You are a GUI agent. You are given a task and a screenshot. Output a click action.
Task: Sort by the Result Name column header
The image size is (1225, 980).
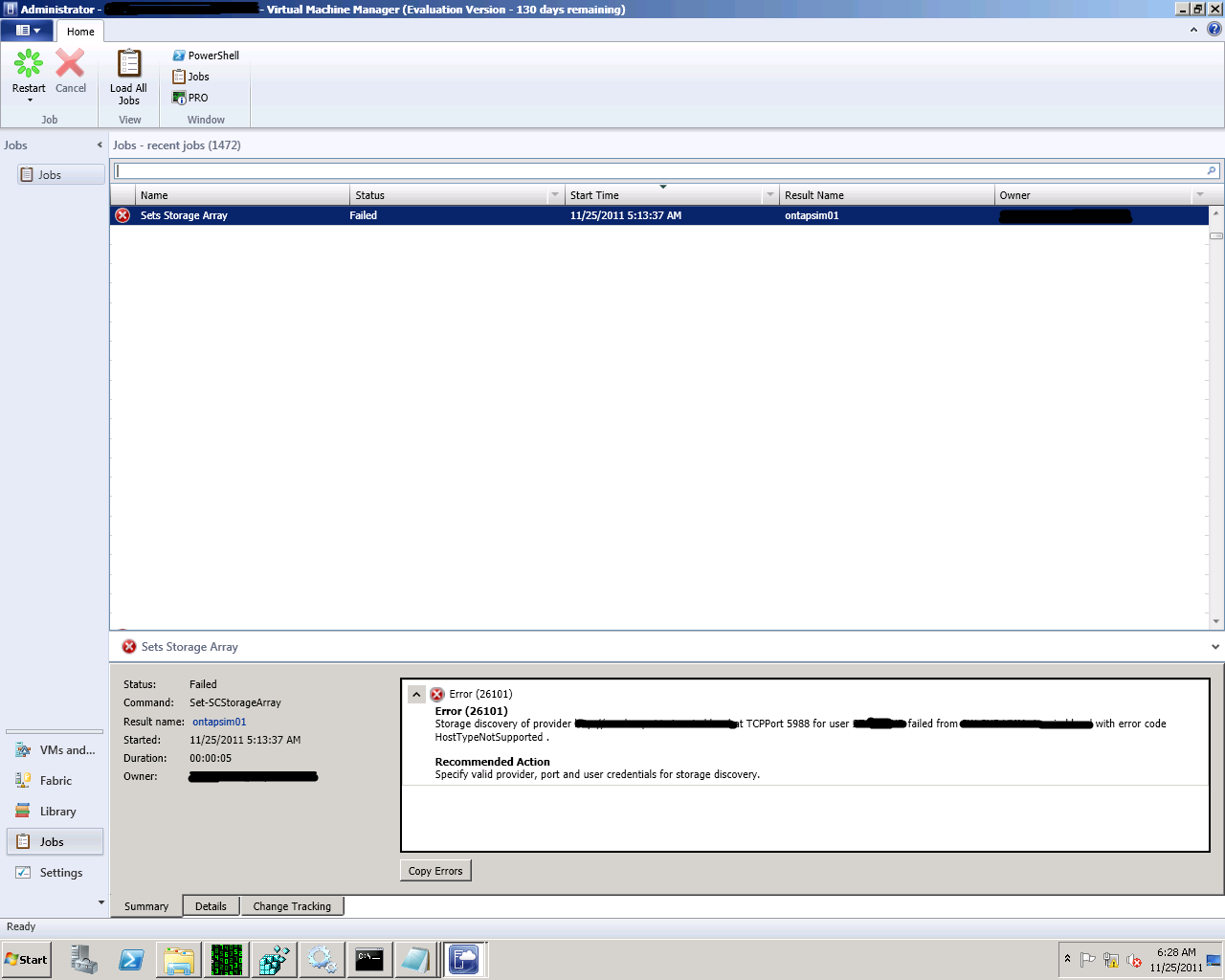click(887, 195)
